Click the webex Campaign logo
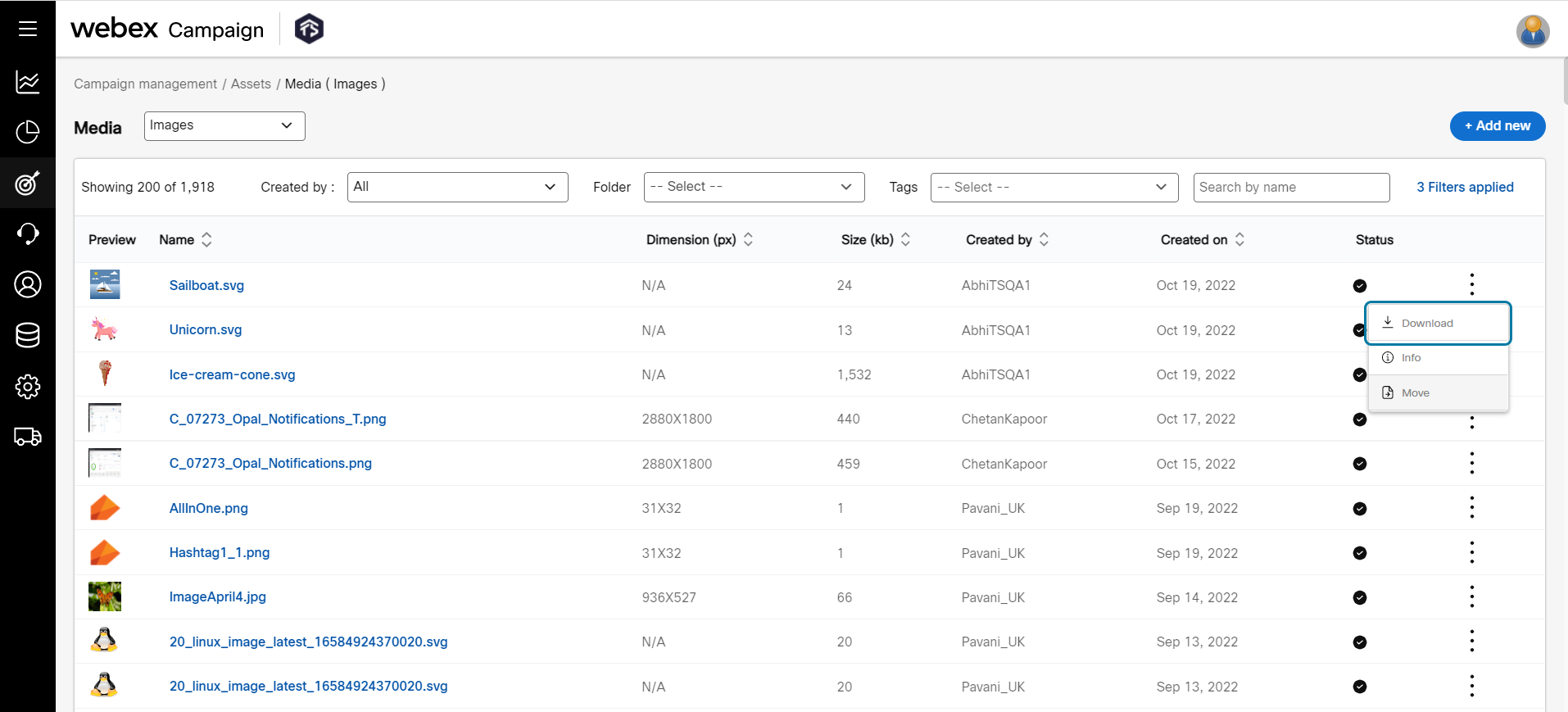1568x712 pixels. (167, 29)
